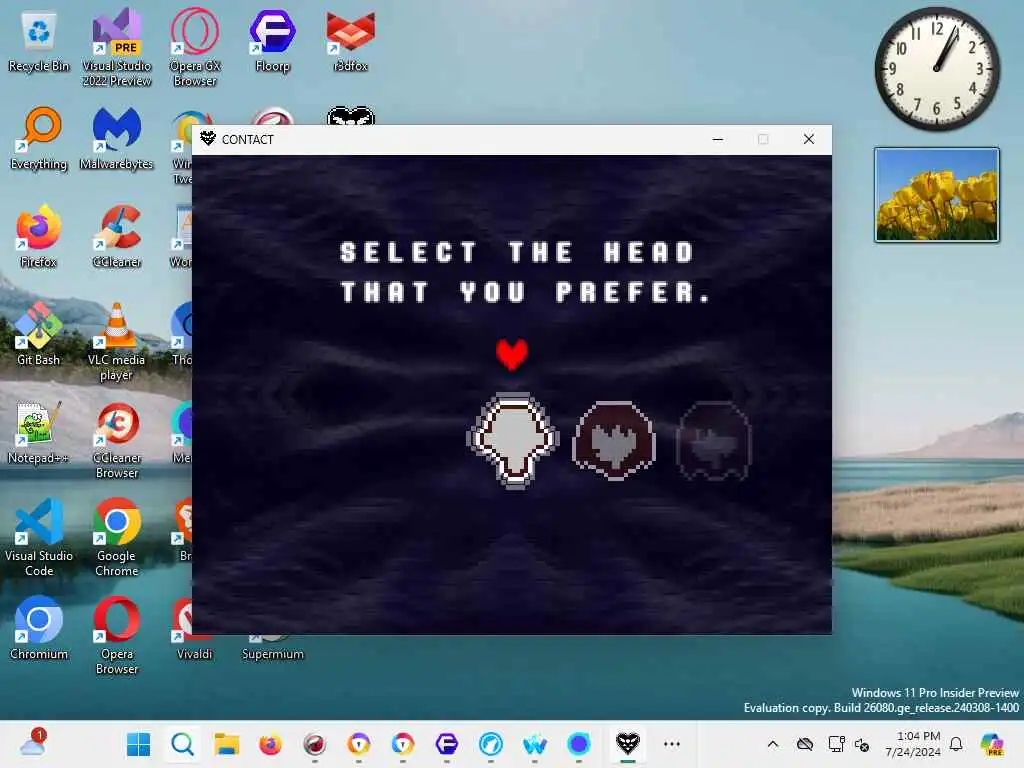1024x768 pixels.
Task: Launch Visual Studio 2022 Preview shortcut
Action: pyautogui.click(x=117, y=47)
